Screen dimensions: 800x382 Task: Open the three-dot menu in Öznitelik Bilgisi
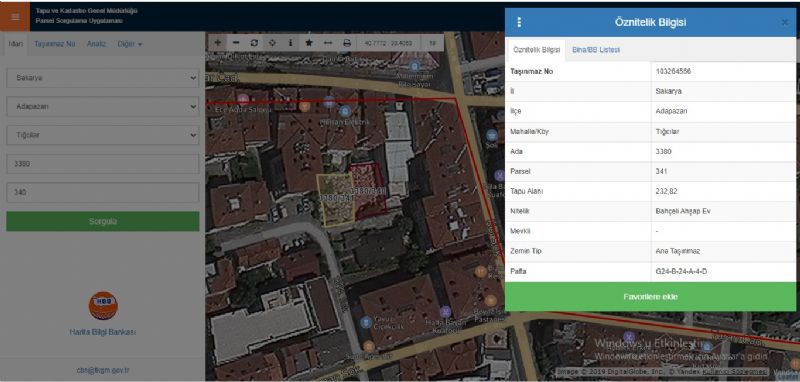pos(519,22)
